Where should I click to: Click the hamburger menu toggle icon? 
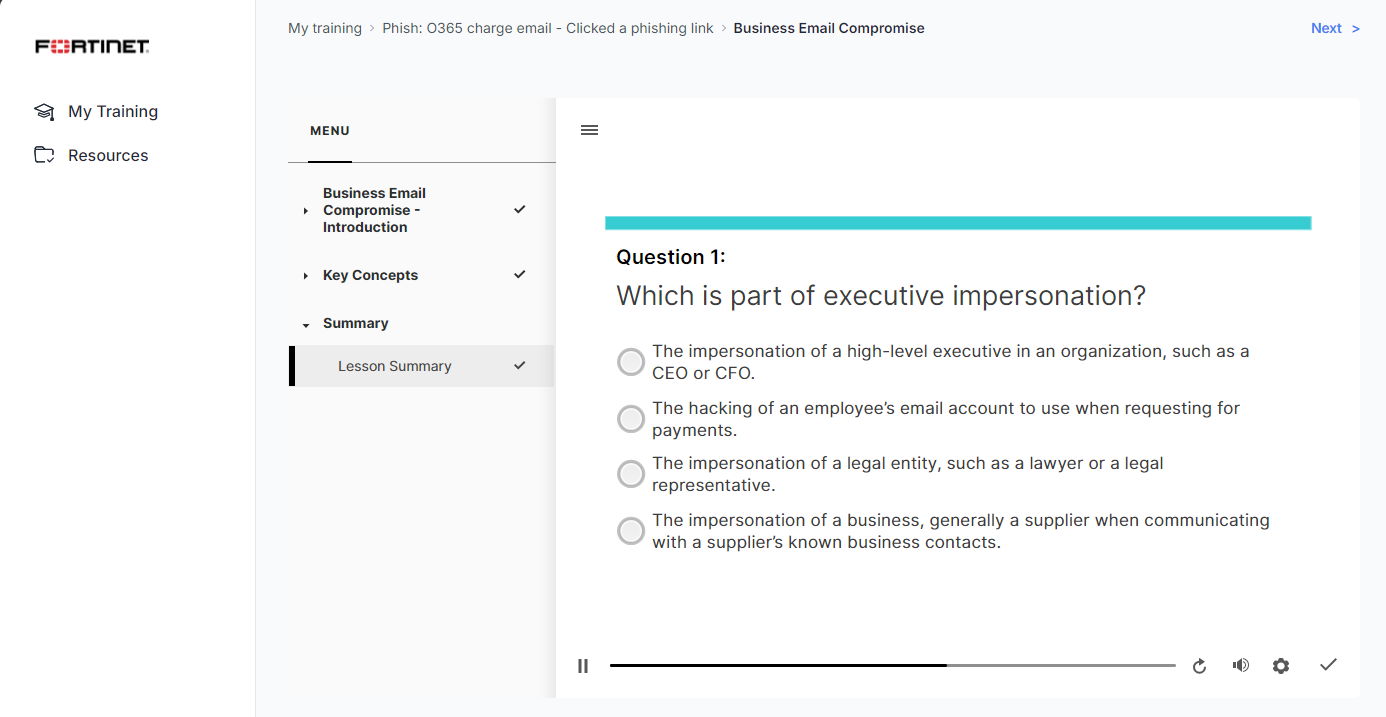click(x=590, y=130)
